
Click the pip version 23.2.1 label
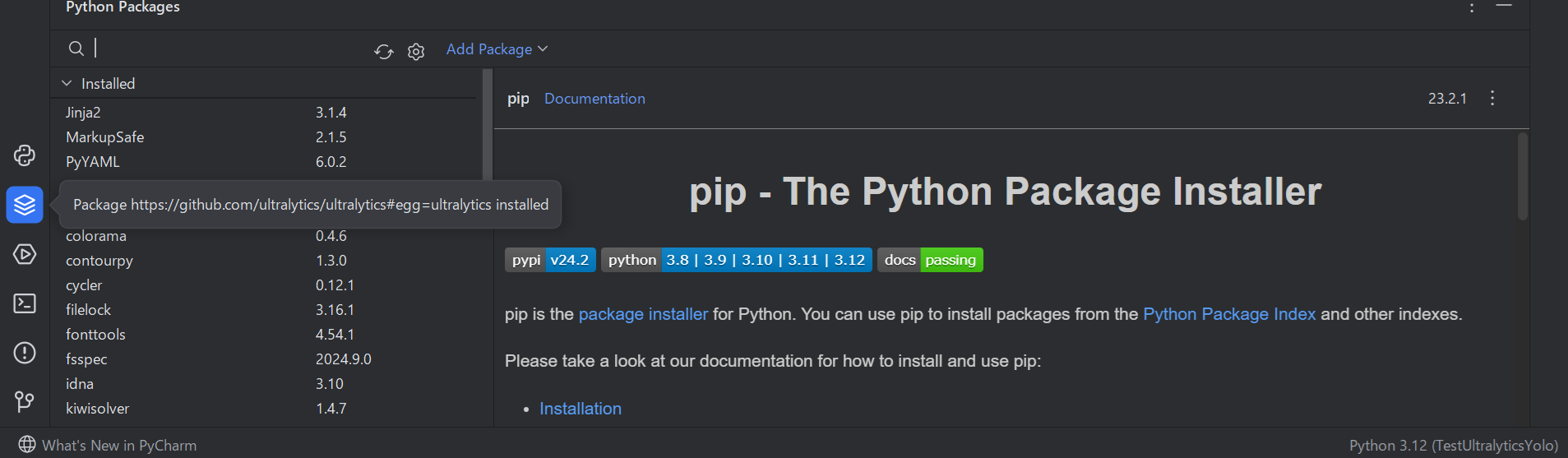coord(1447,99)
